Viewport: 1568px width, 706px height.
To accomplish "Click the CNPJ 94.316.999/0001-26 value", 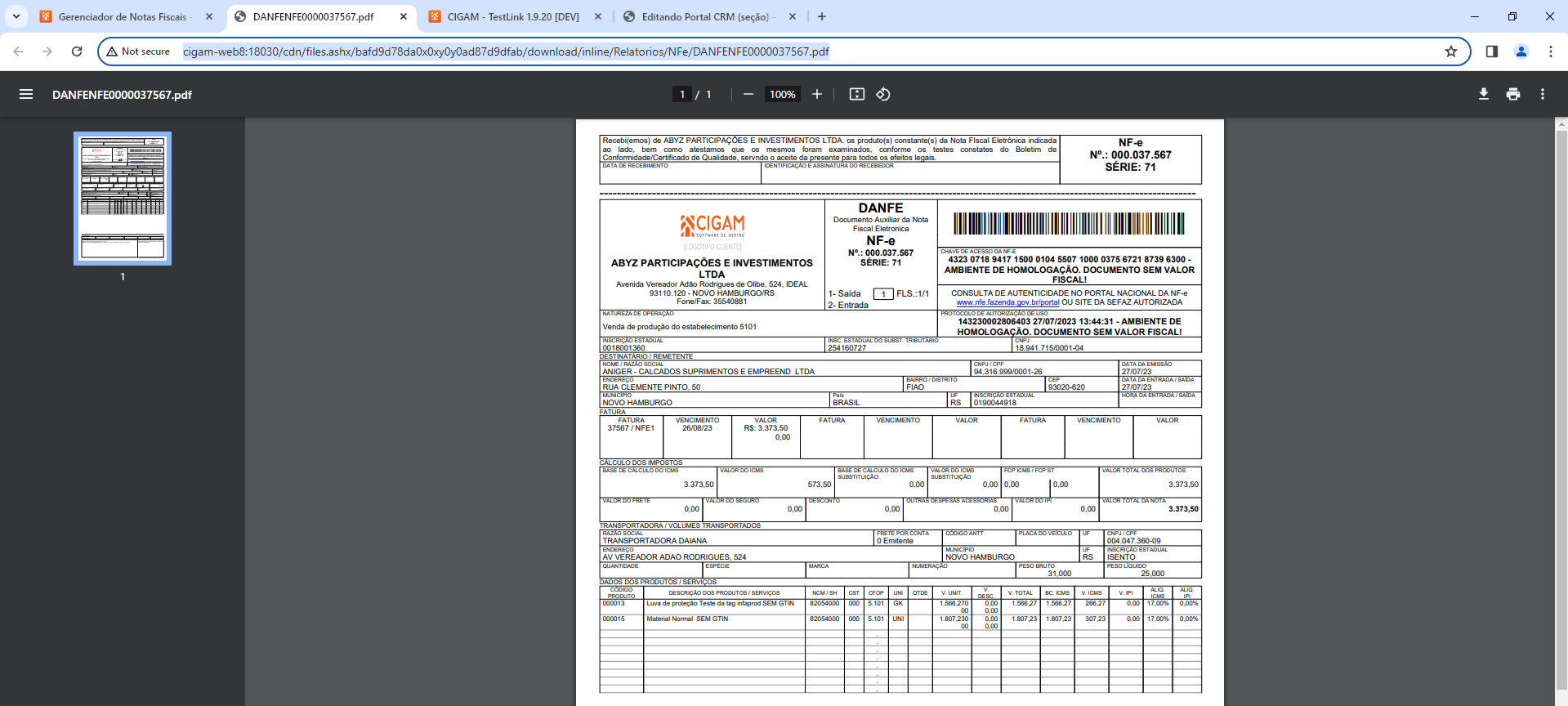I will tap(1007, 372).
